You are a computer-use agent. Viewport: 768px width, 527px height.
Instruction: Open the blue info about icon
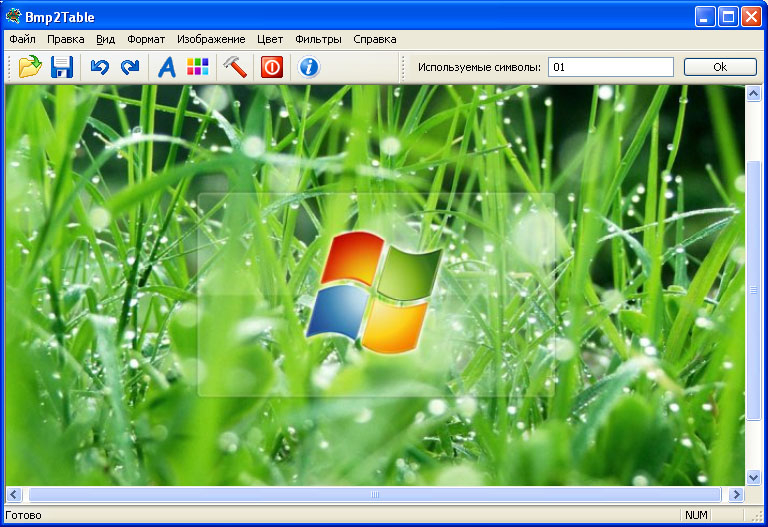tap(309, 67)
